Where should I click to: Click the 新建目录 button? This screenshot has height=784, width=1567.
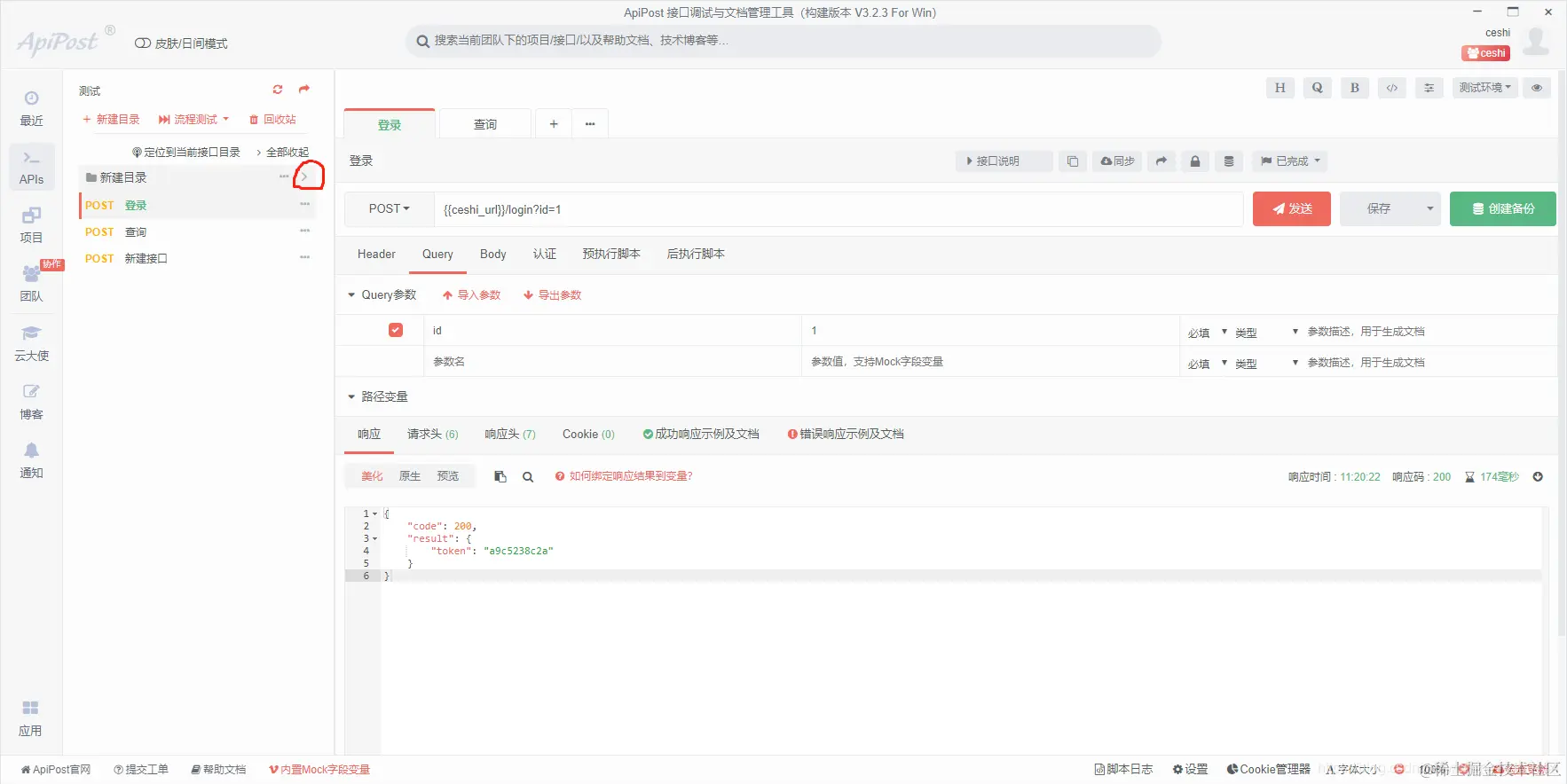(x=111, y=119)
